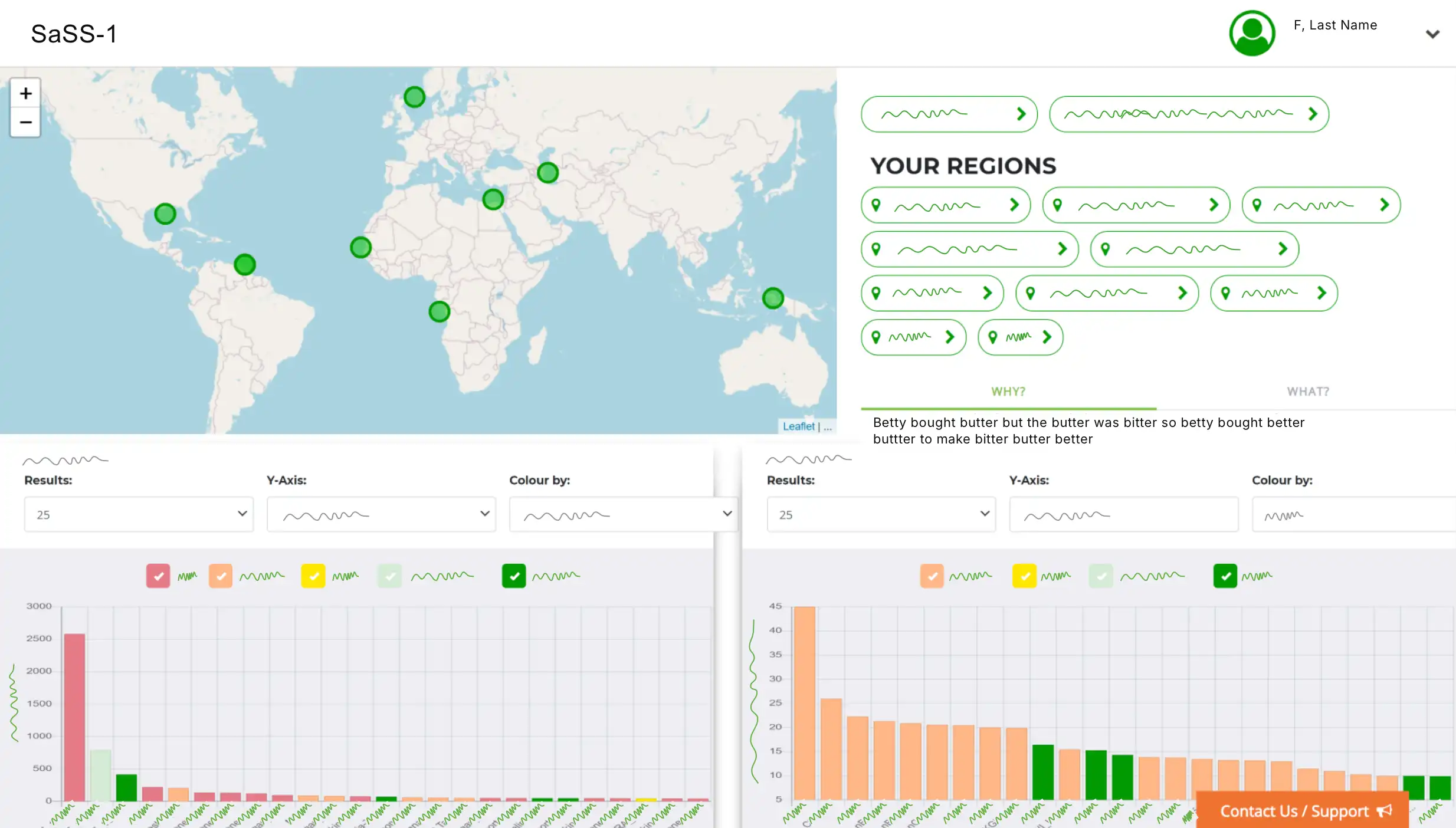Zoom out on the world map

click(x=25, y=122)
